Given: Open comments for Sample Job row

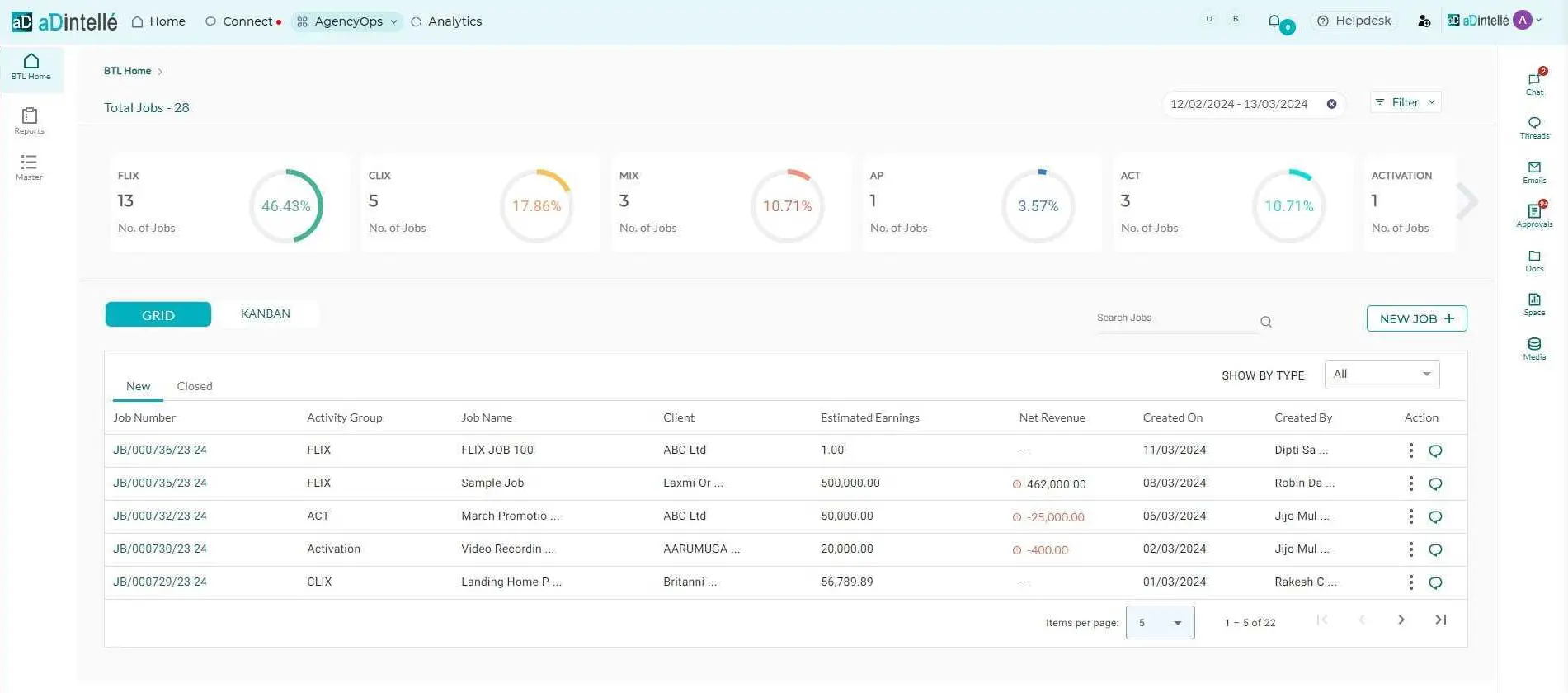Looking at the screenshot, I should (x=1435, y=484).
